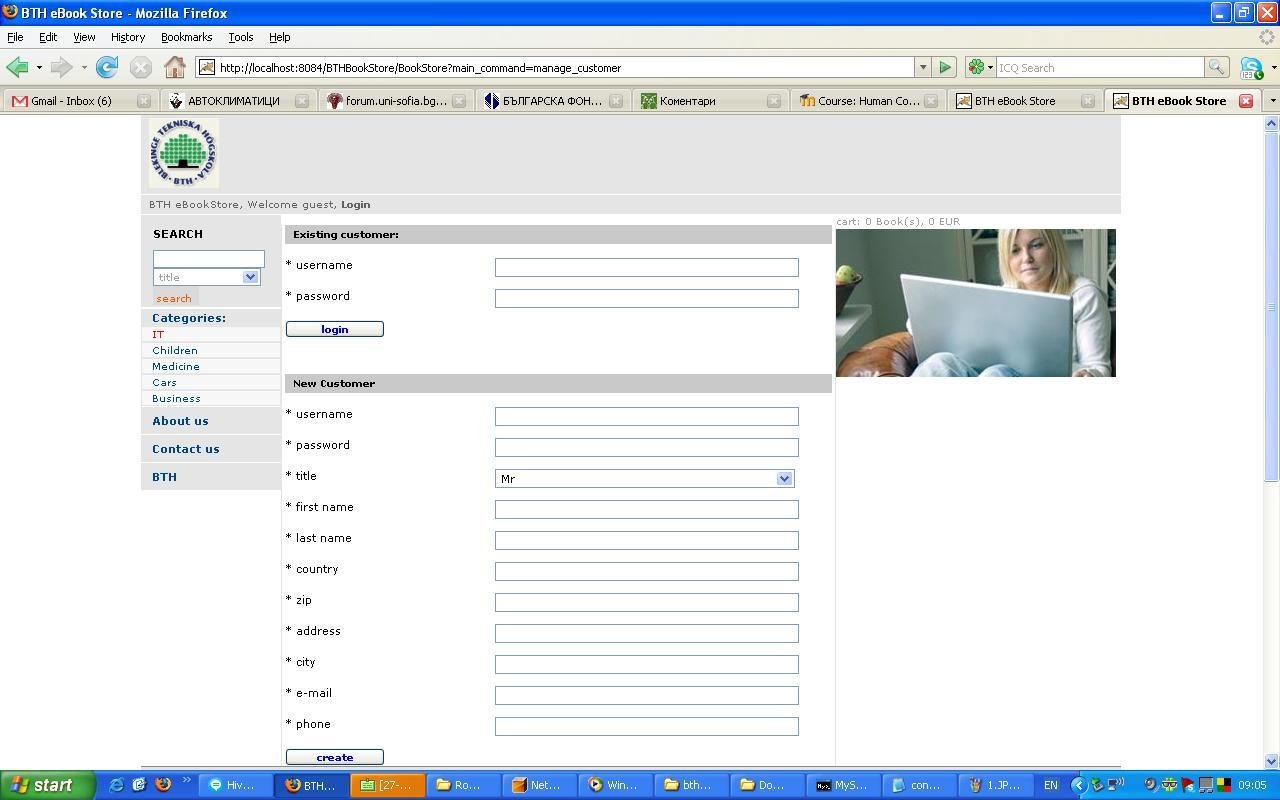Open the Start menu on the taskbar

(x=40, y=784)
